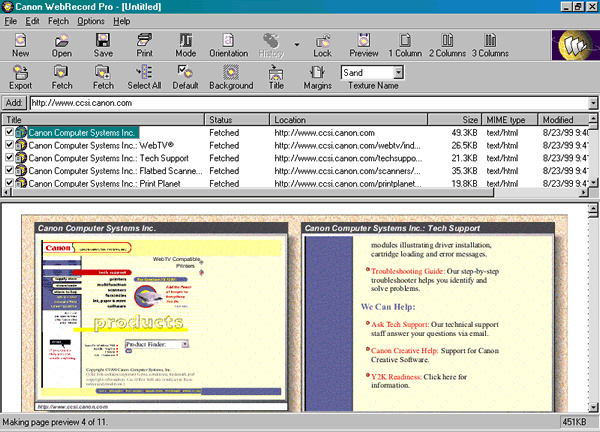The height and width of the screenshot is (432, 600).
Task: Change page Orientation via toolbar icon
Action: pyautogui.click(x=228, y=45)
